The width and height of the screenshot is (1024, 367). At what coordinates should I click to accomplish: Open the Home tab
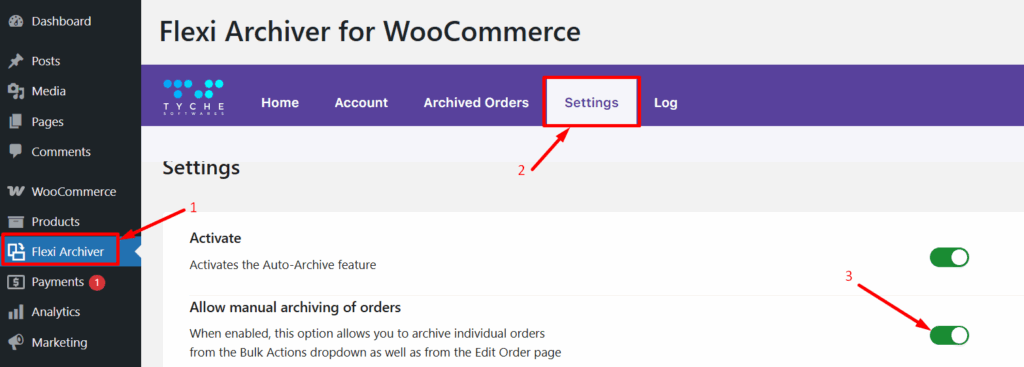tap(280, 103)
